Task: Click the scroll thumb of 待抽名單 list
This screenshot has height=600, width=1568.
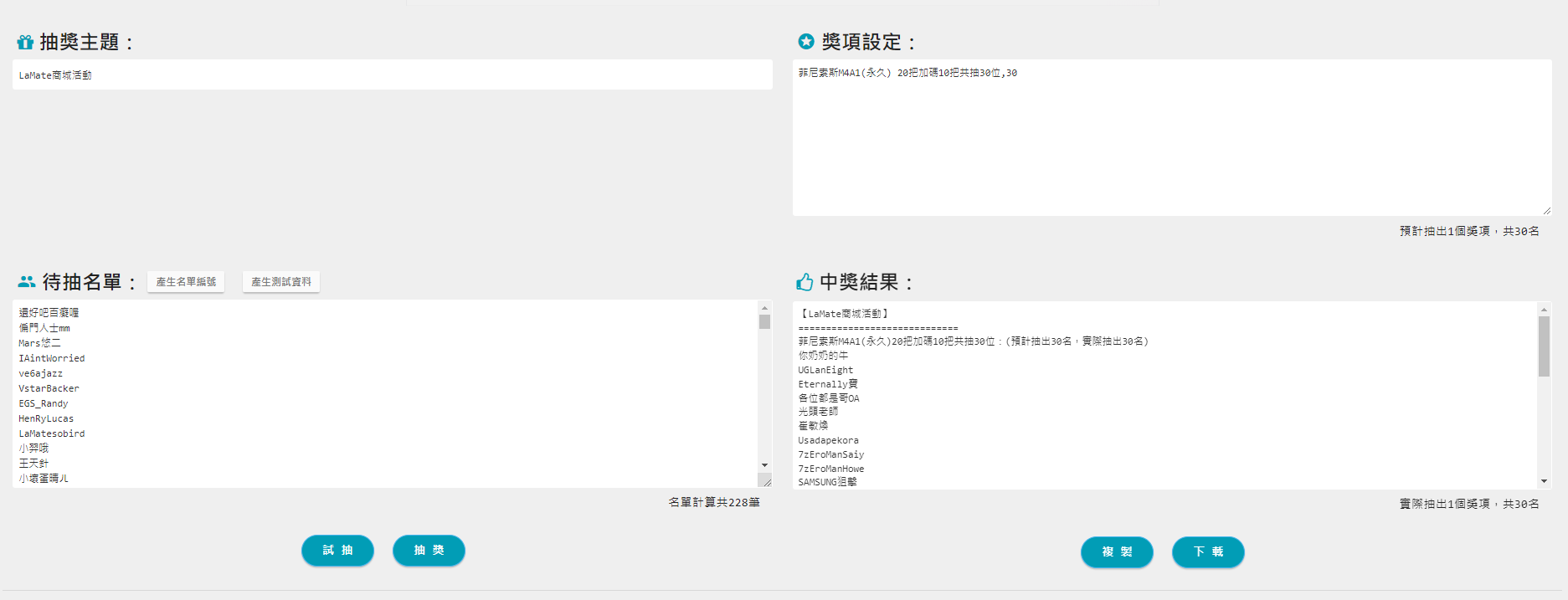Action: click(x=764, y=322)
